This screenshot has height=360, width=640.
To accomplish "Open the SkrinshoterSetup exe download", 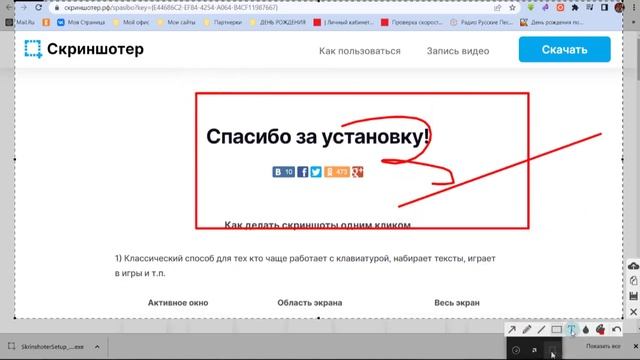I will [x=47, y=347].
